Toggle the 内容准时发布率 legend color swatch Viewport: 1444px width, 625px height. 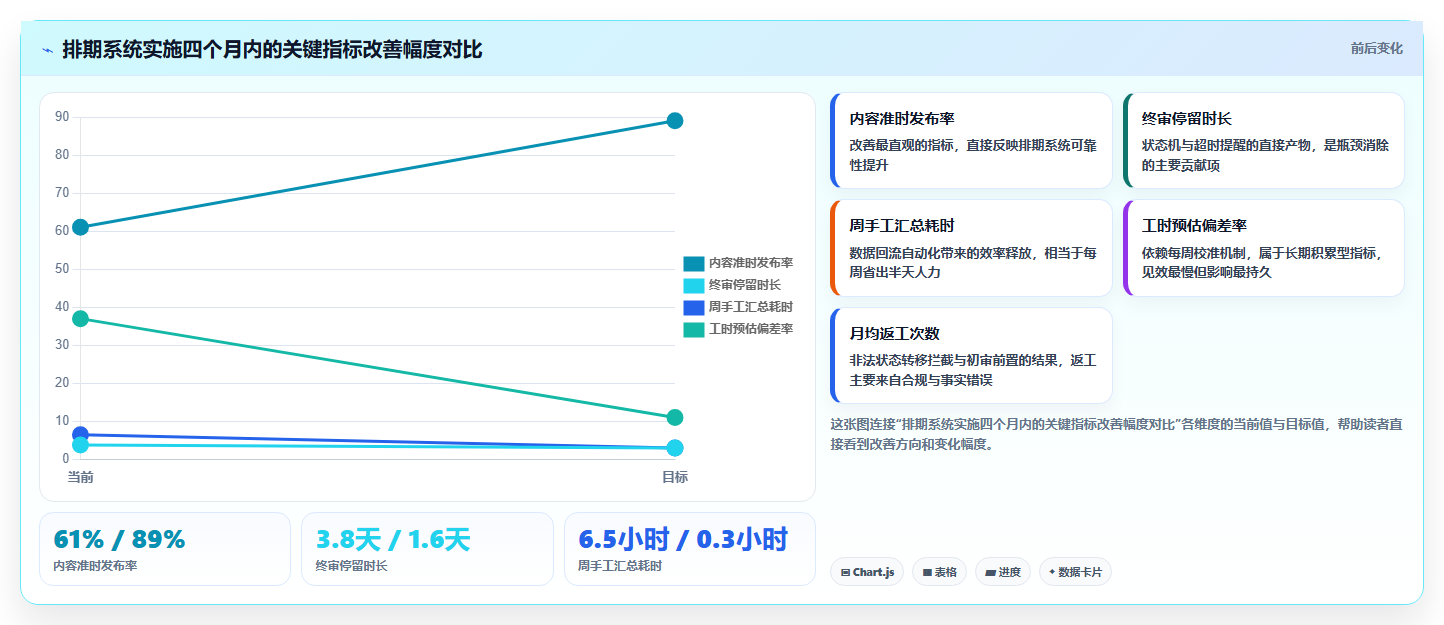point(694,263)
